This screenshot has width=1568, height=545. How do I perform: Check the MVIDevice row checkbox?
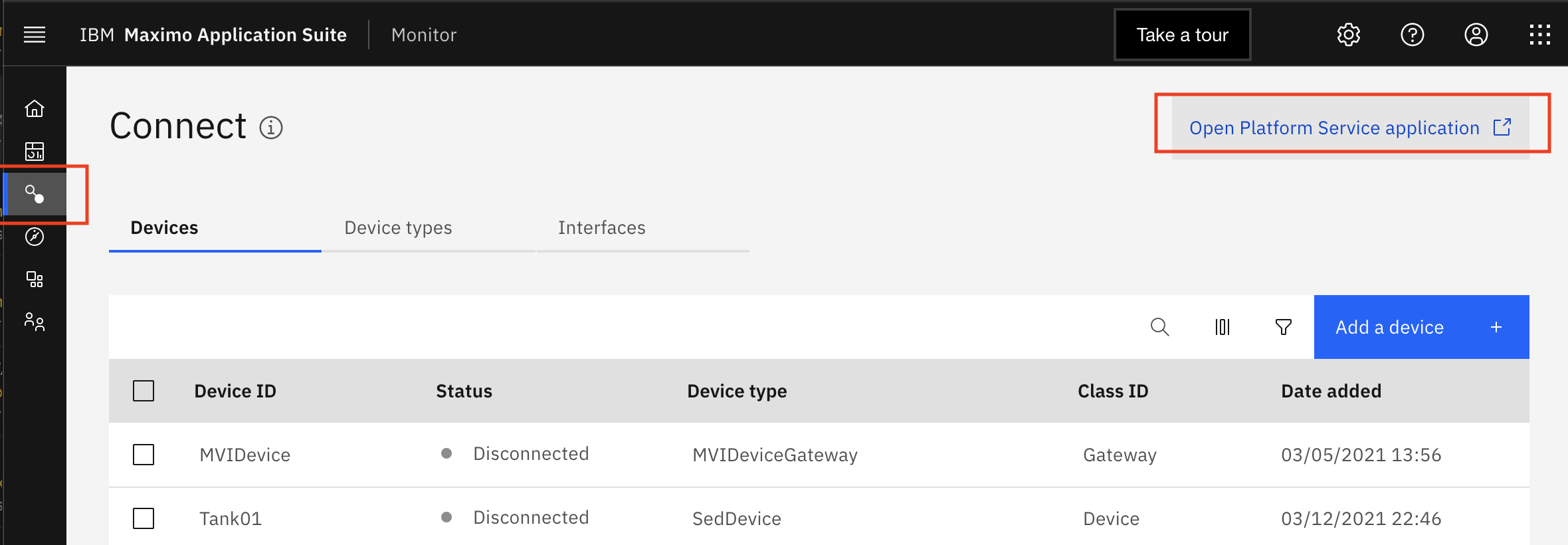[144, 455]
